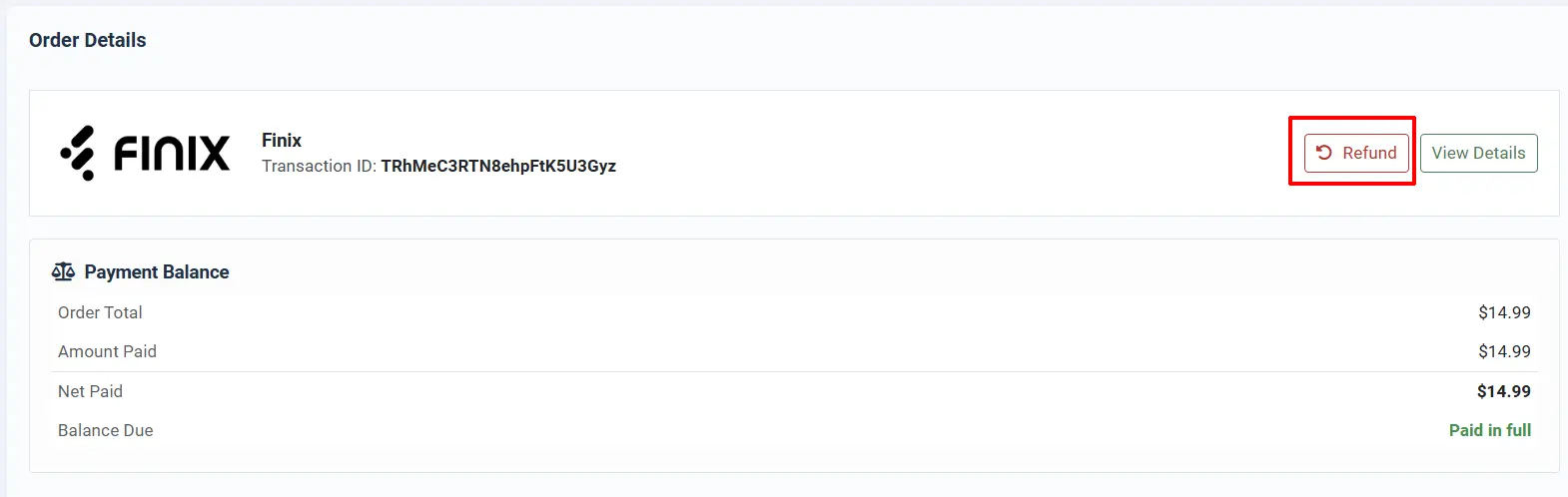This screenshot has height=497, width=1568.
Task: Select the transaction ID TRhMeC3RTN8ehpFtK5U3Gyz
Action: (498, 166)
